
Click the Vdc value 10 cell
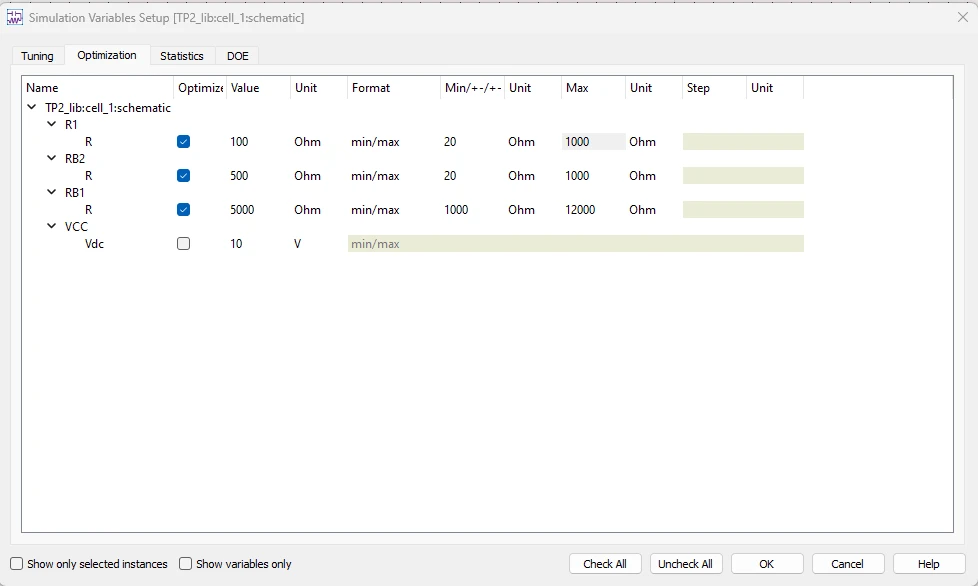pyautogui.click(x=258, y=244)
